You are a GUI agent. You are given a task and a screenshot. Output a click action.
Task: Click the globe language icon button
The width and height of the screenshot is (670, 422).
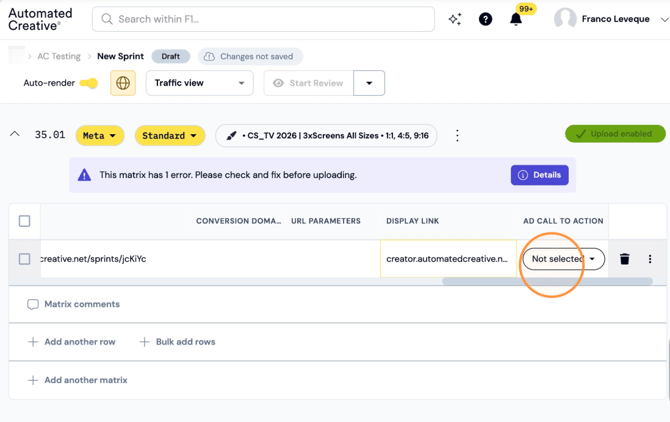[x=123, y=83]
